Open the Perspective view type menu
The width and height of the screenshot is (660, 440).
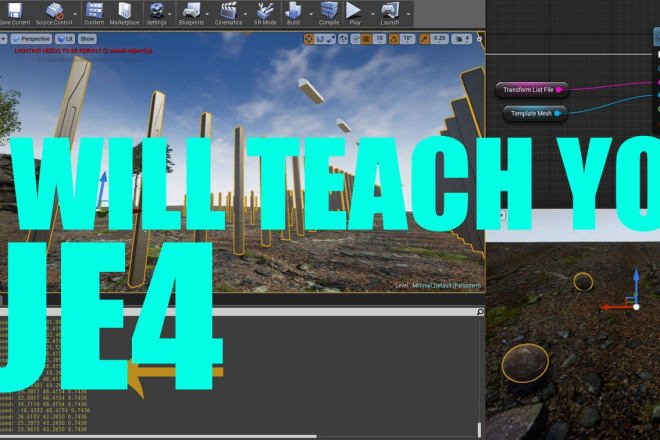pos(31,39)
